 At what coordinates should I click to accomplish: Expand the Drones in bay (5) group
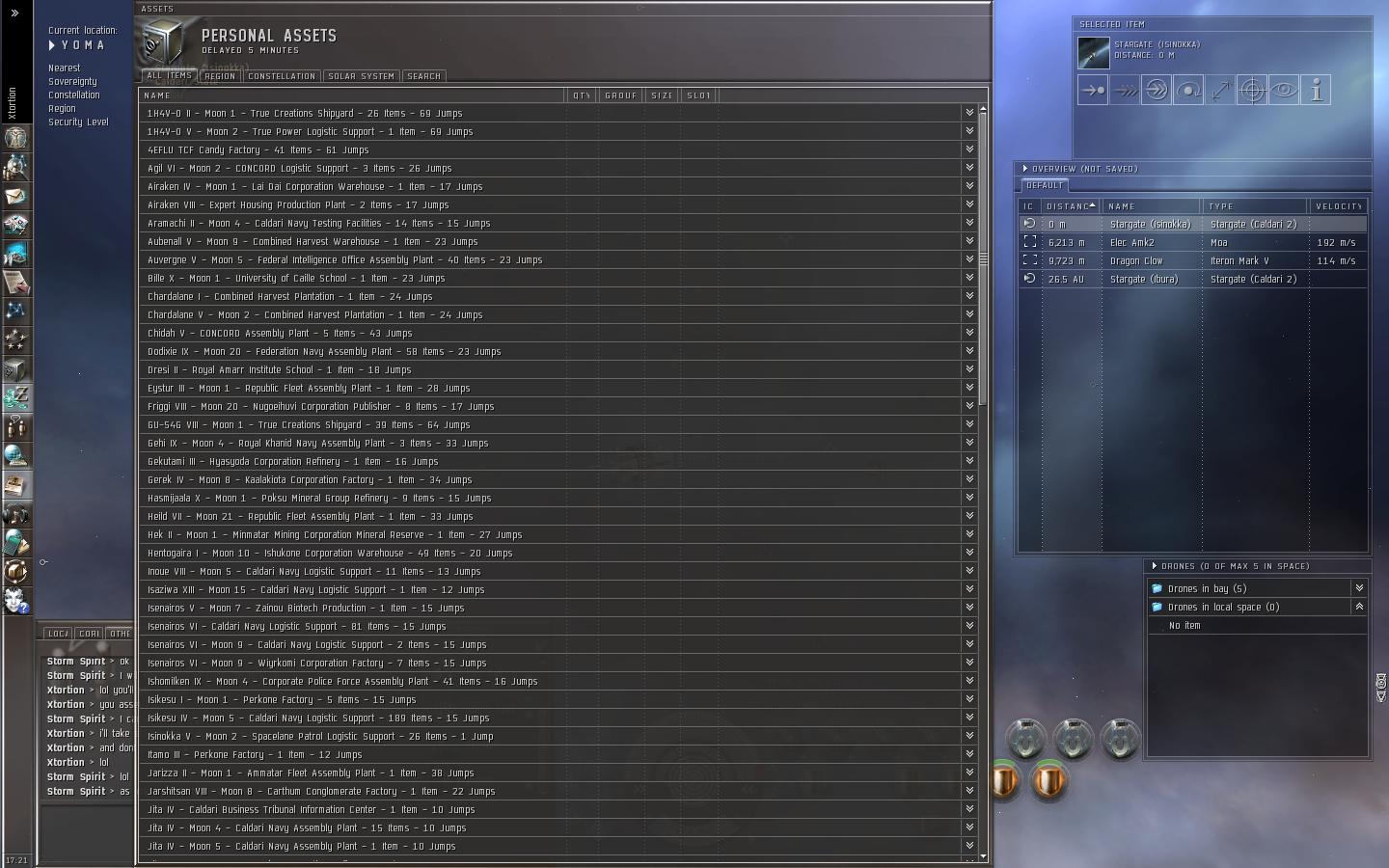click(1358, 588)
